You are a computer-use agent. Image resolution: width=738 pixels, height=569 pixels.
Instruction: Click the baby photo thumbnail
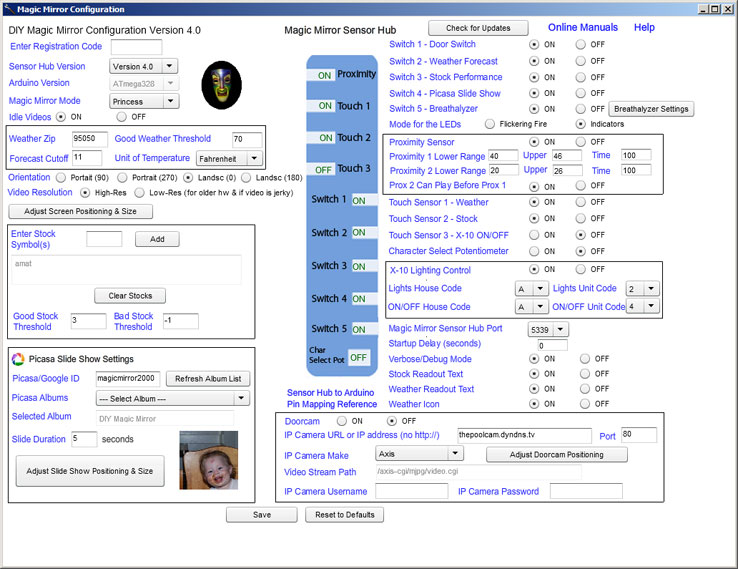209,460
